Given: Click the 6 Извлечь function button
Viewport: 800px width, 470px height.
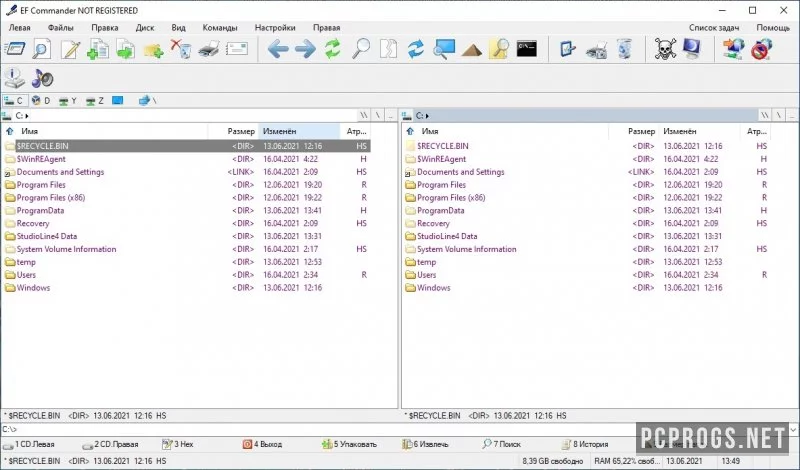Looking at the screenshot, I should [425, 444].
